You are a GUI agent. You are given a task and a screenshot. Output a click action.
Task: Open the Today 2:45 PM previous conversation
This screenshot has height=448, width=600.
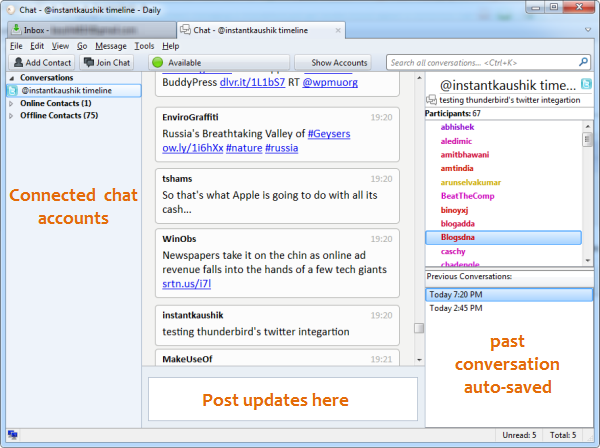tap(457, 309)
